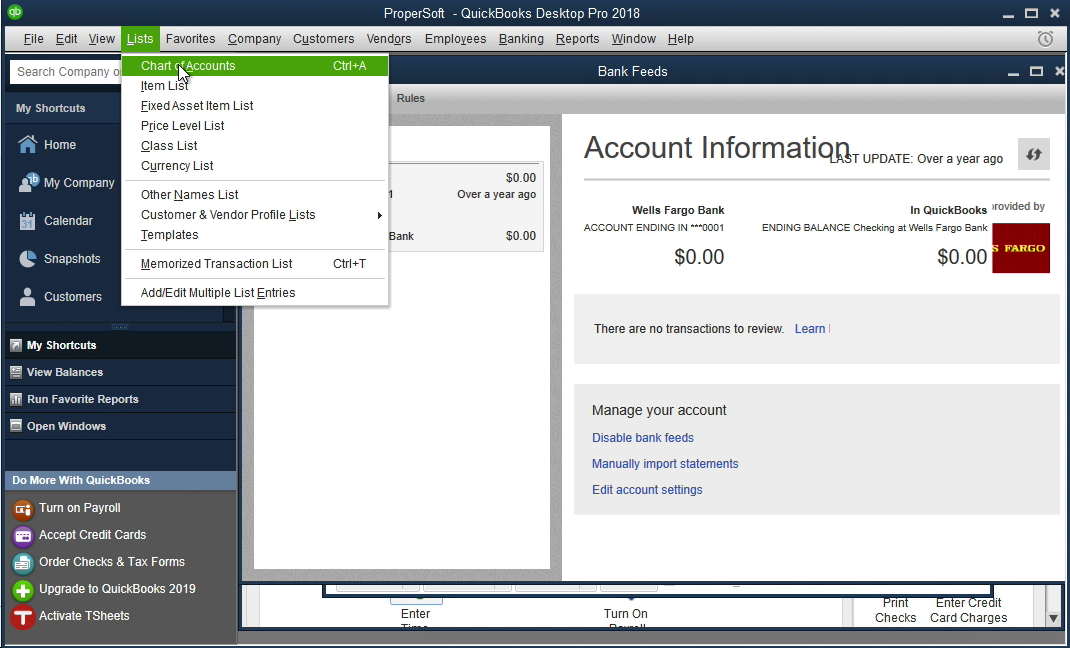Viewport: 1070px width, 648px height.
Task: Open Memorized Transaction List
Action: pyautogui.click(x=255, y=264)
